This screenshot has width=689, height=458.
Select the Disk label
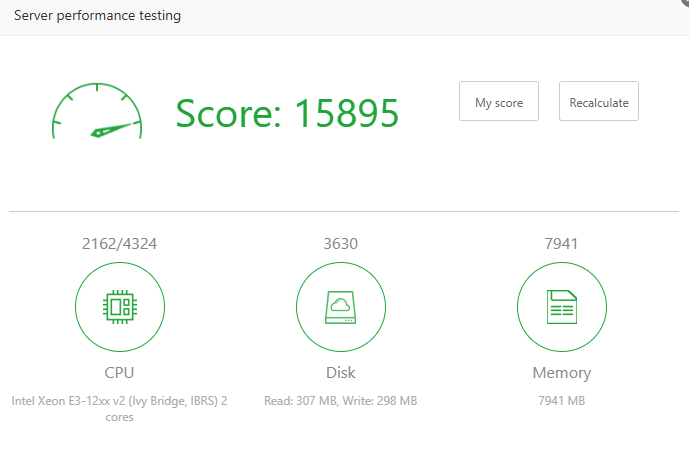point(340,373)
